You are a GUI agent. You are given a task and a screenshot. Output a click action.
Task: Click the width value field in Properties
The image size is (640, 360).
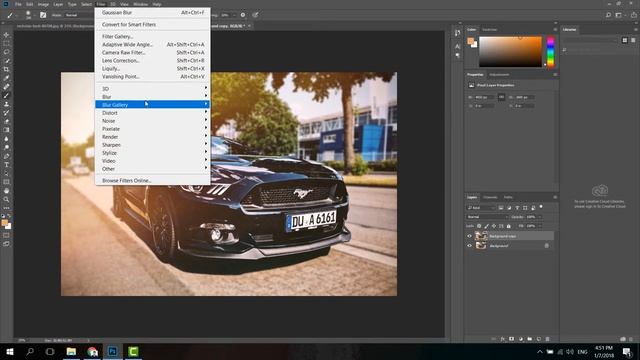(x=483, y=97)
